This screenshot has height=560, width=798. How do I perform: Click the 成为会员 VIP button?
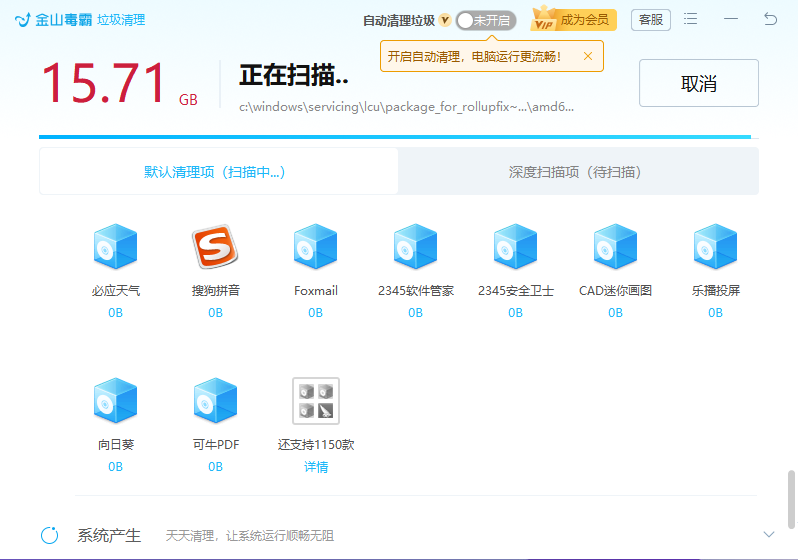pyautogui.click(x=573, y=19)
